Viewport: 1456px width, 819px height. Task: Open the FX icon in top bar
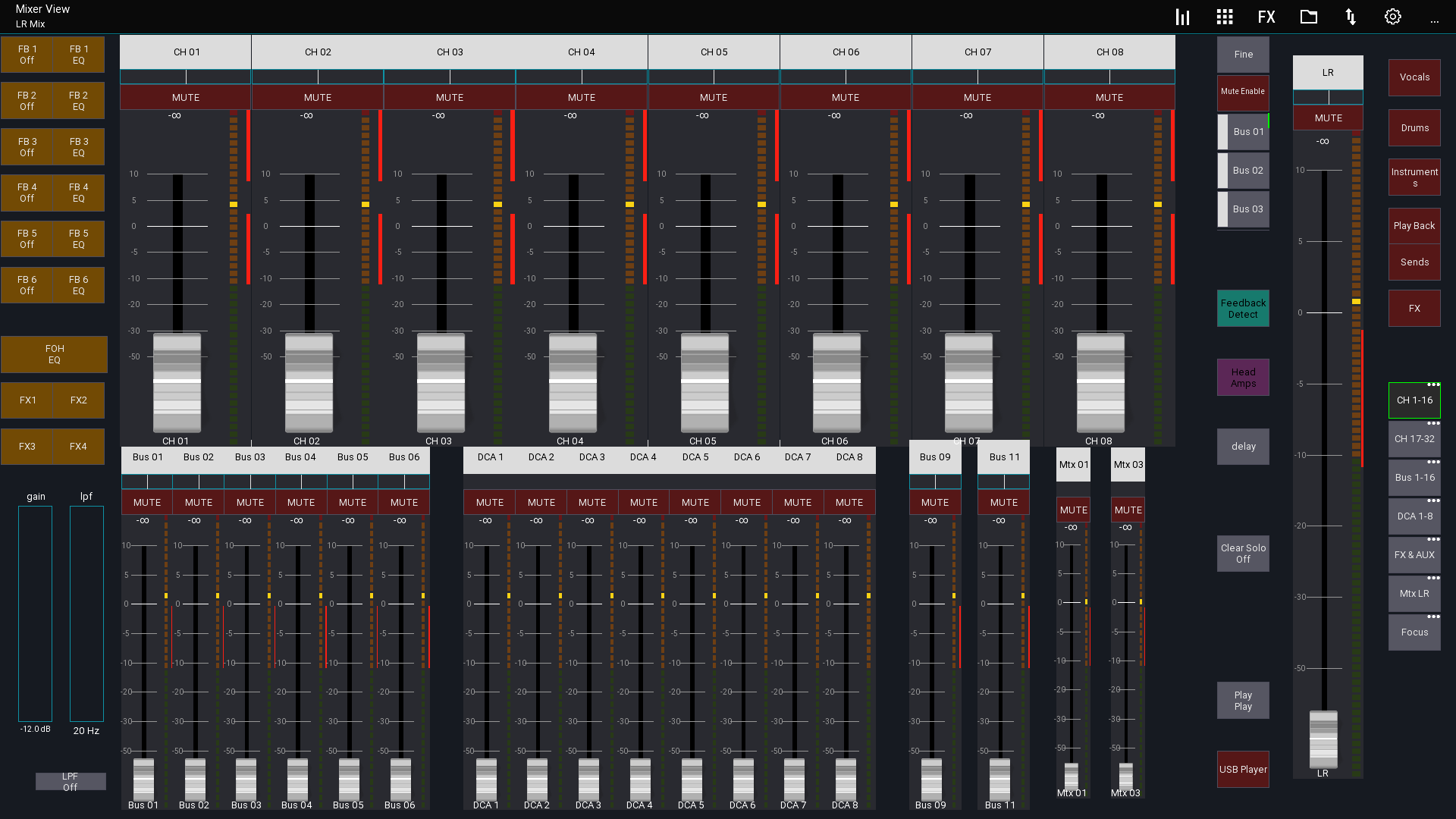click(x=1266, y=17)
